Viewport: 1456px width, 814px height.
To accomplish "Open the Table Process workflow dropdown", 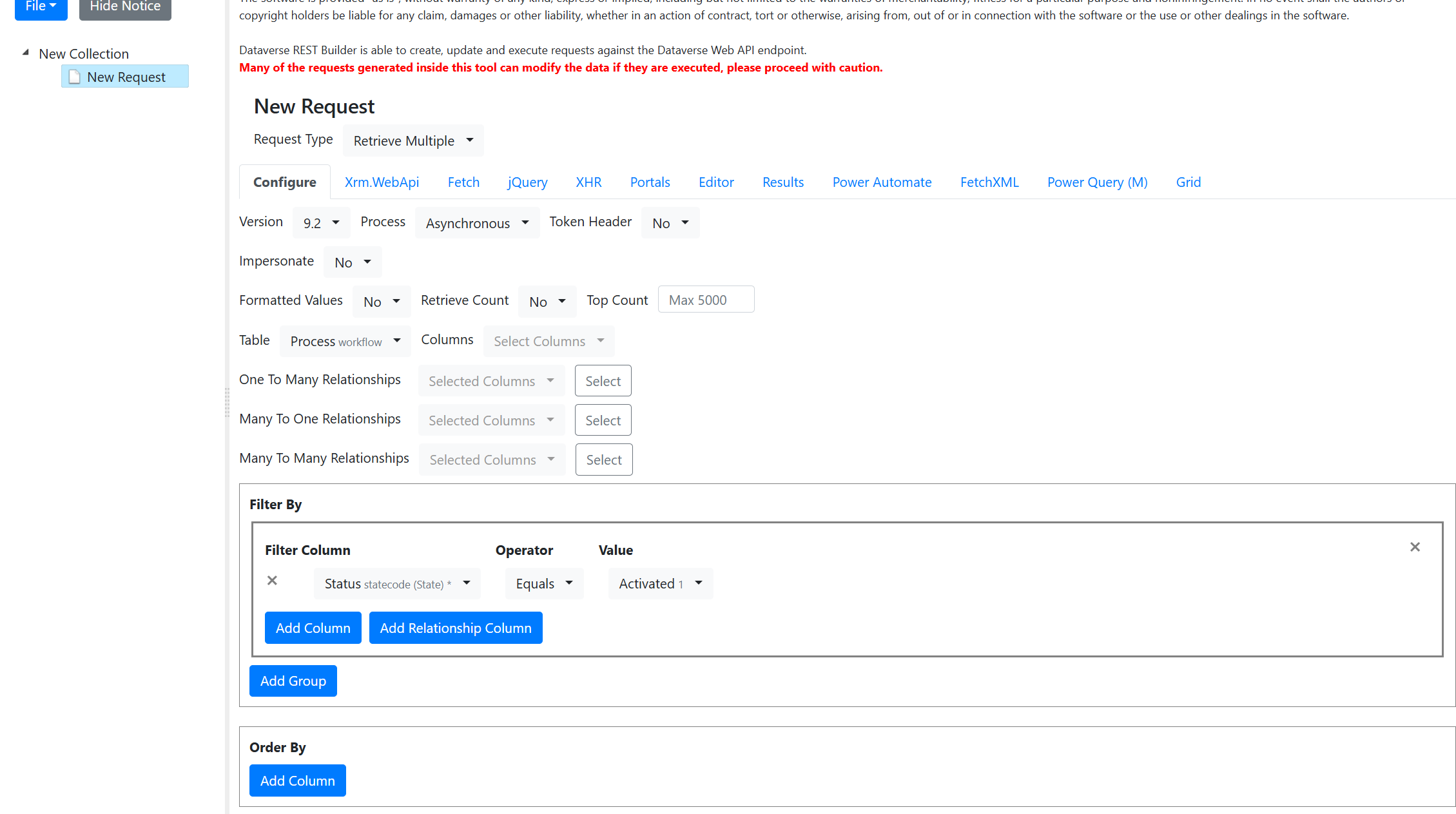I will coord(345,341).
